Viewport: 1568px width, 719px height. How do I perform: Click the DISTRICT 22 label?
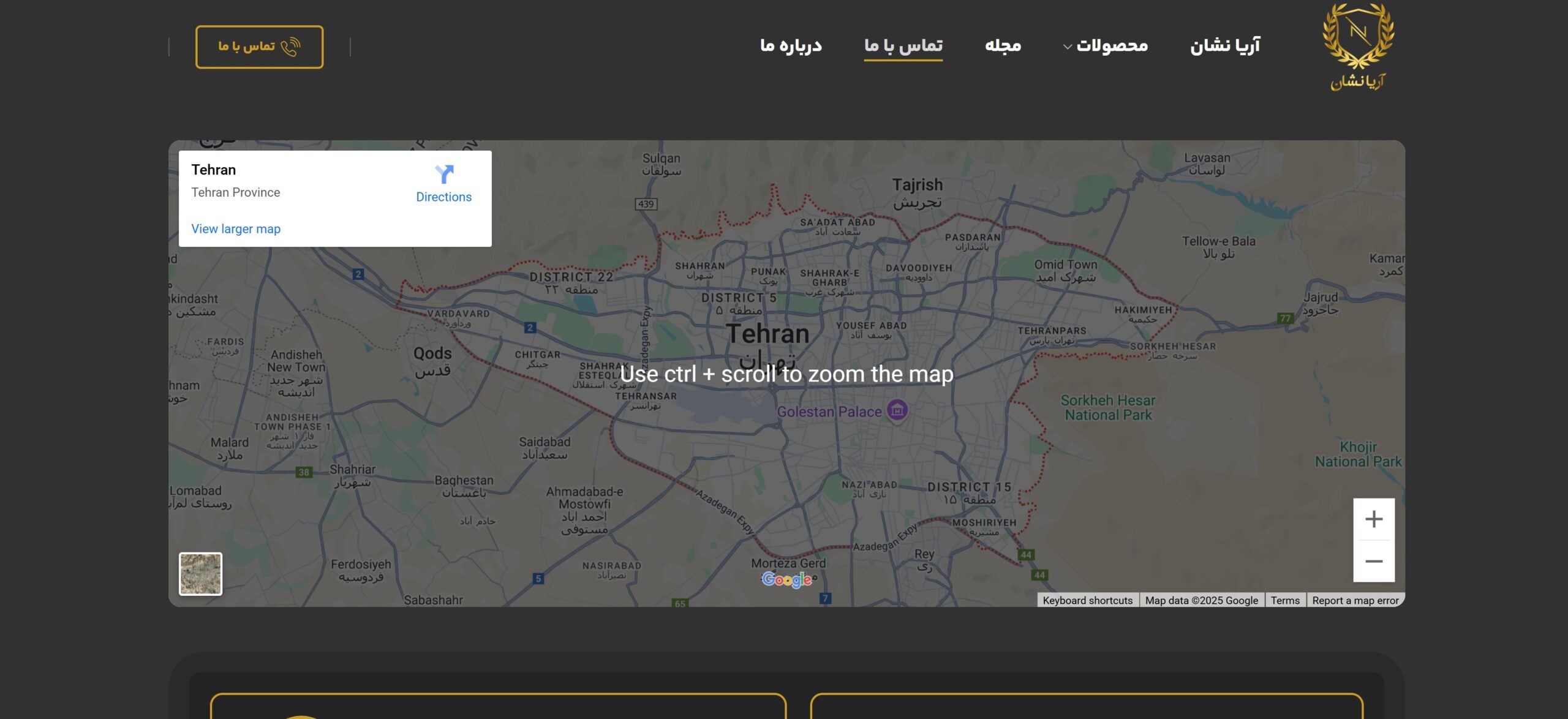[x=571, y=283]
